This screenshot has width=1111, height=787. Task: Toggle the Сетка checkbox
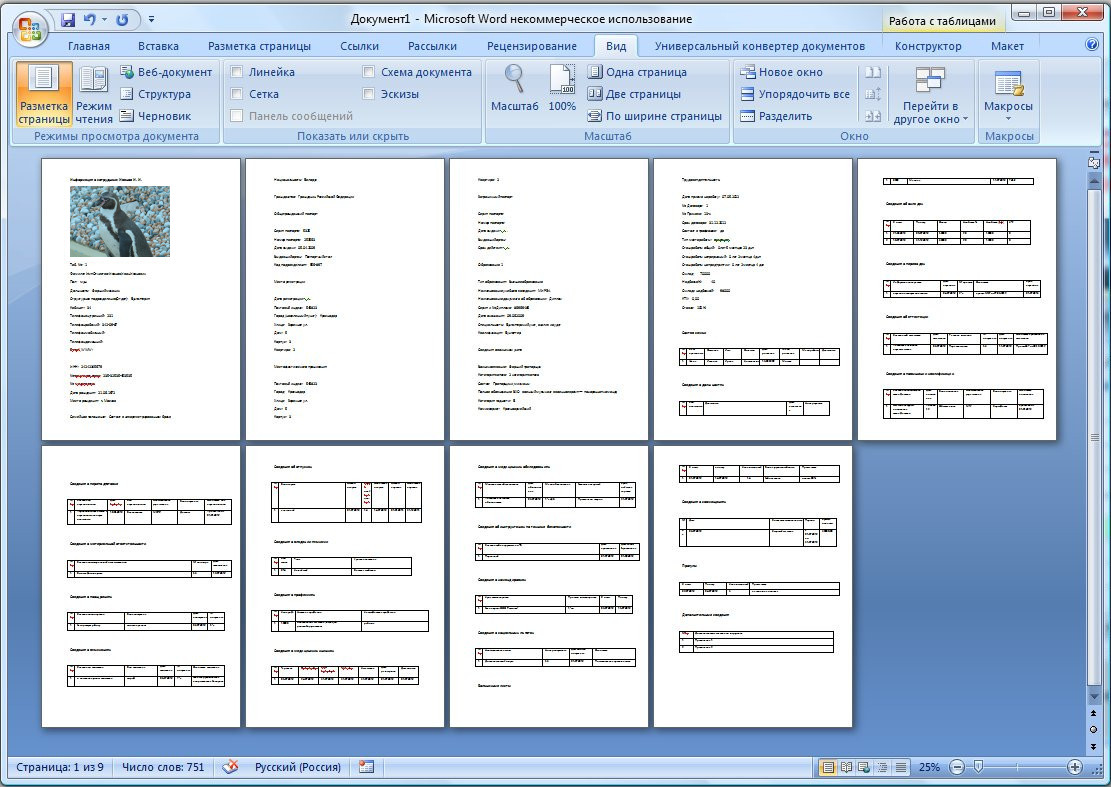[237, 94]
